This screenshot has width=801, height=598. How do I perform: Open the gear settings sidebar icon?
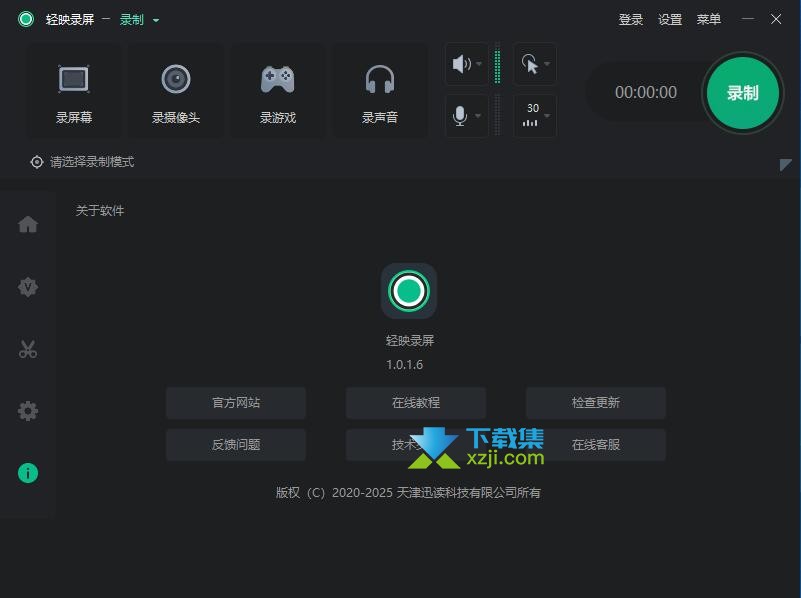click(28, 411)
